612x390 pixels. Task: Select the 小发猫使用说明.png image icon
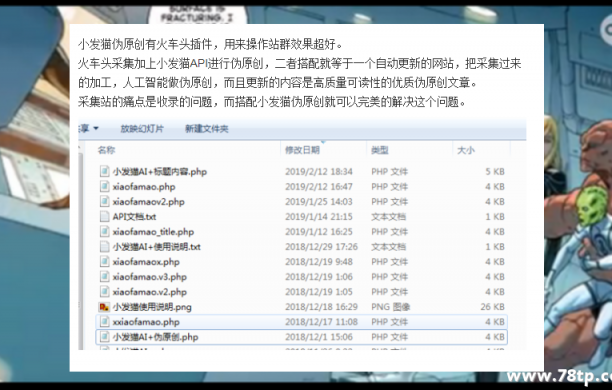(104, 307)
